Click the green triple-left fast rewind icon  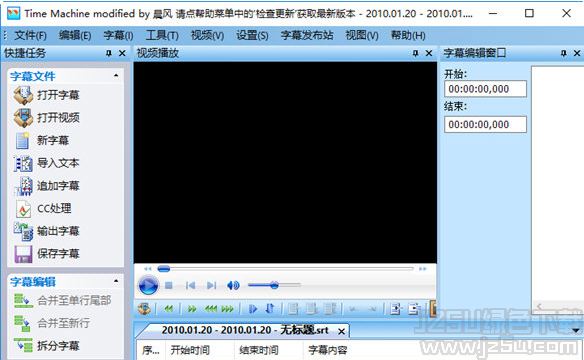[x=211, y=309]
